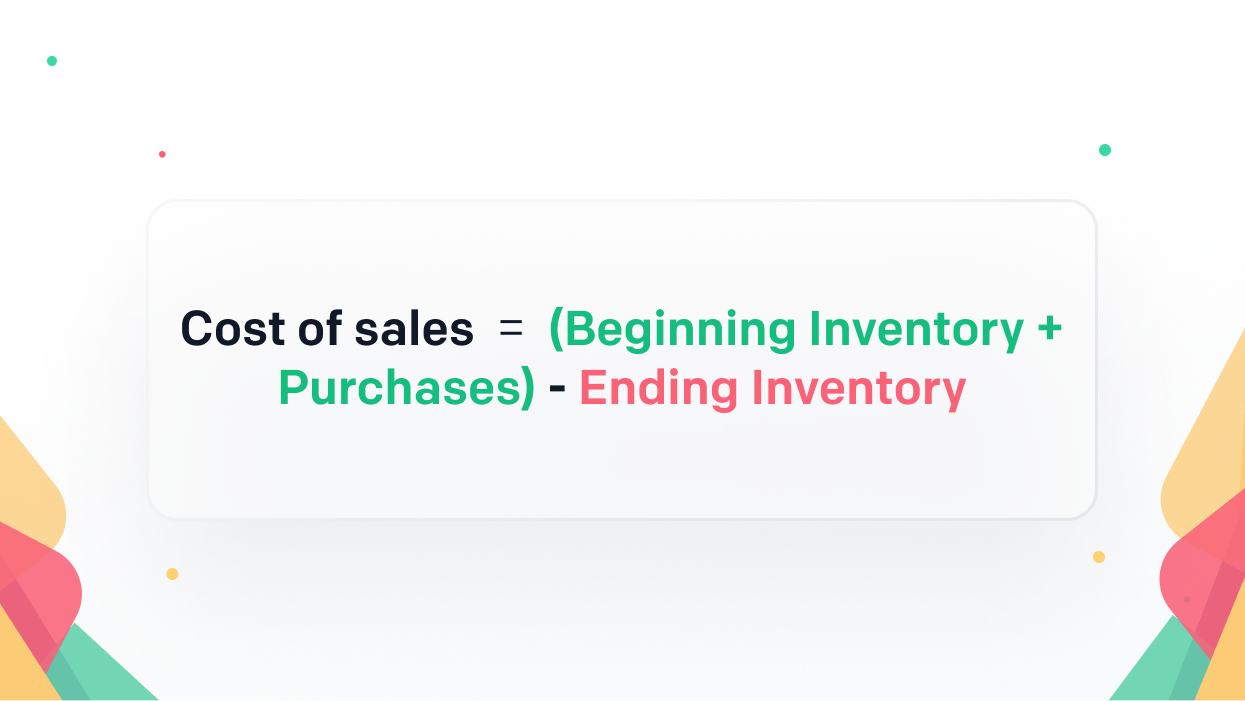Click the yellow dot below card's left side
The height and width of the screenshot is (701, 1245).
172,574
